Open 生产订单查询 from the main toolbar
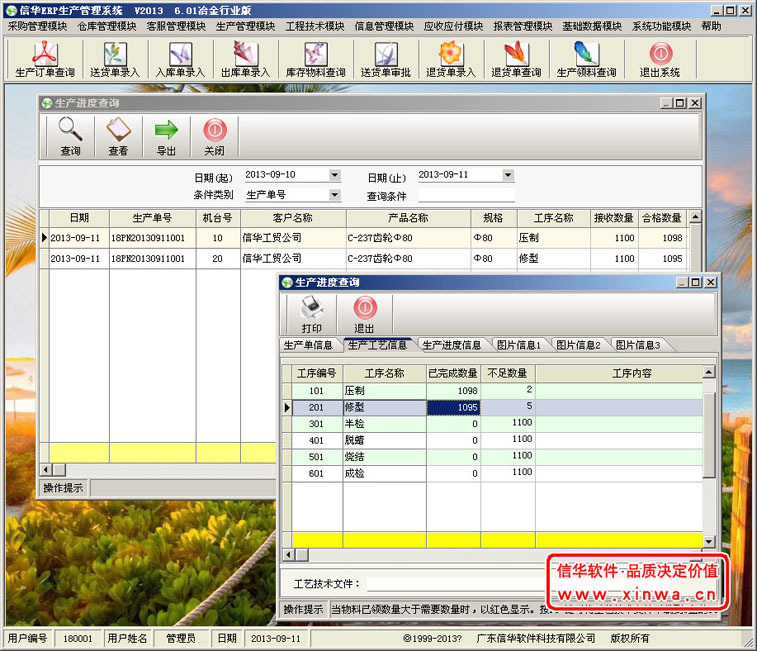The height and width of the screenshot is (651, 757). click(45, 58)
